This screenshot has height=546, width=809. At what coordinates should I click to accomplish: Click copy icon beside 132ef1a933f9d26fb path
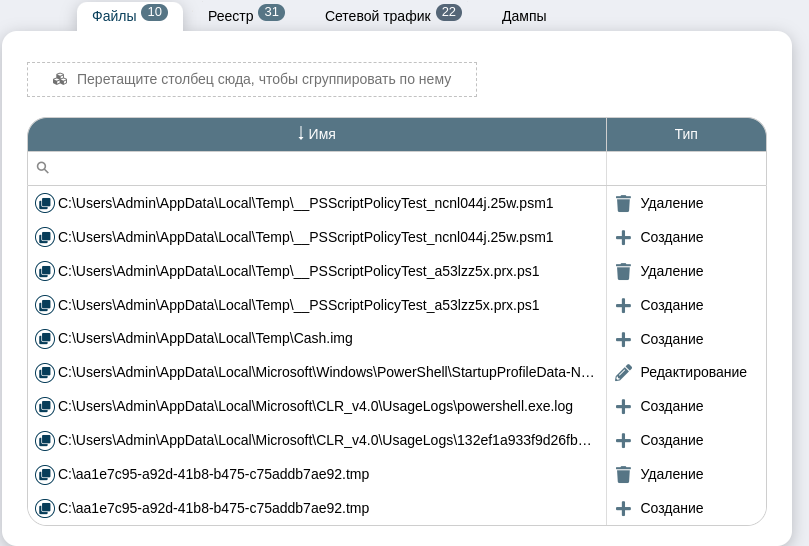click(x=44, y=441)
